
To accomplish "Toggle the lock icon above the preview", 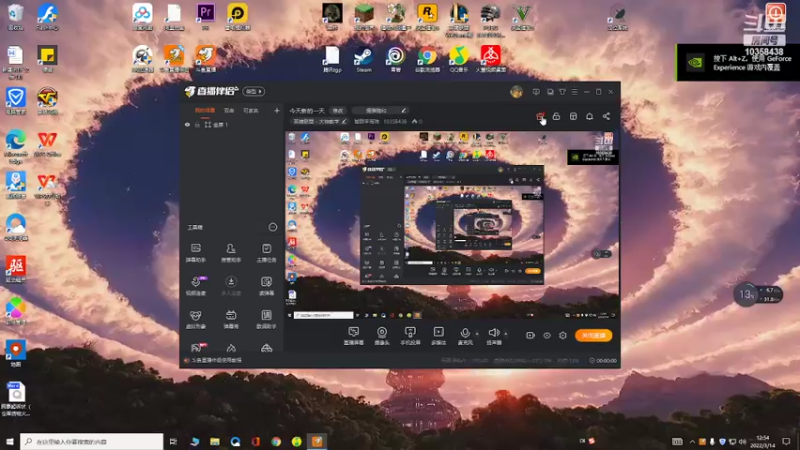I will (556, 117).
